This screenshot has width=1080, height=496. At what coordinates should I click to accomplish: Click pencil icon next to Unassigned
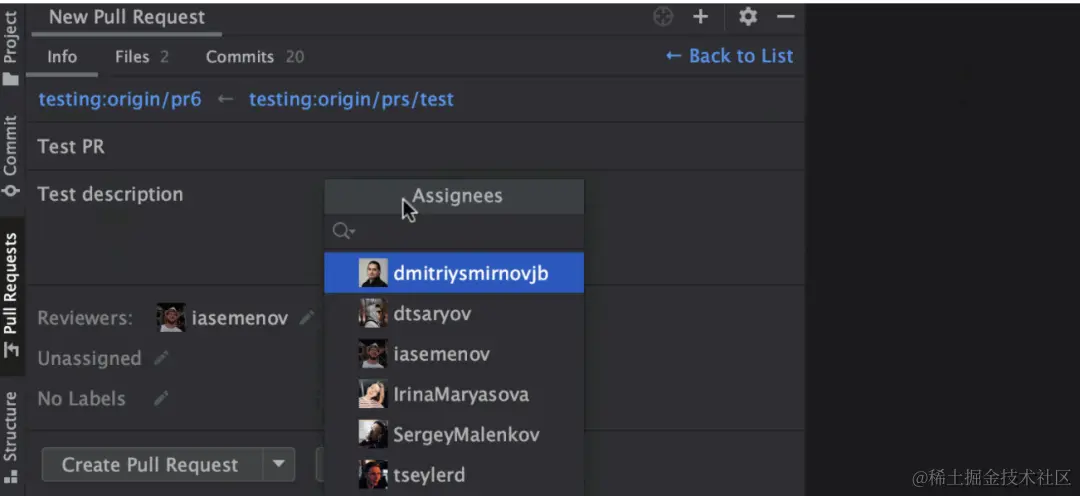pos(161,358)
